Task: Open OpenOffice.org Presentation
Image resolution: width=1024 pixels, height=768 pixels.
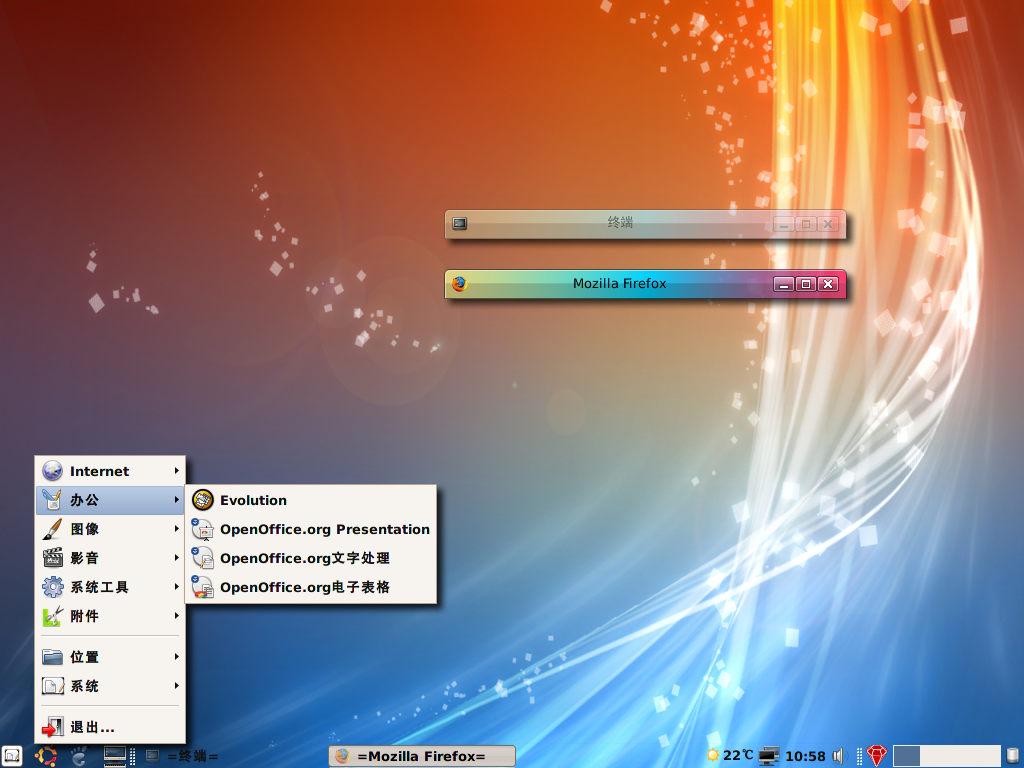Action: (x=311, y=529)
